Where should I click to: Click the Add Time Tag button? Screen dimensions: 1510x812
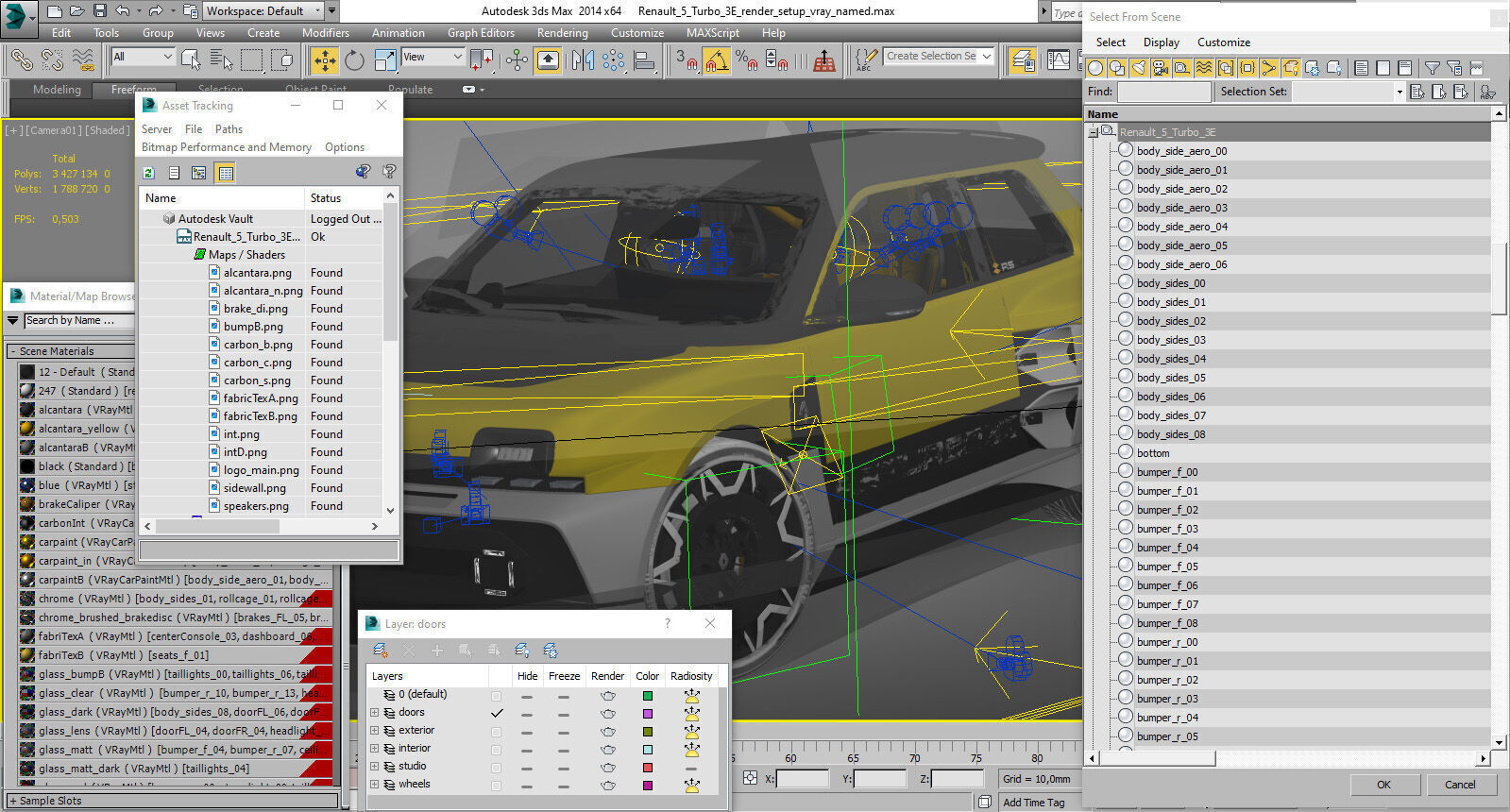1033,803
